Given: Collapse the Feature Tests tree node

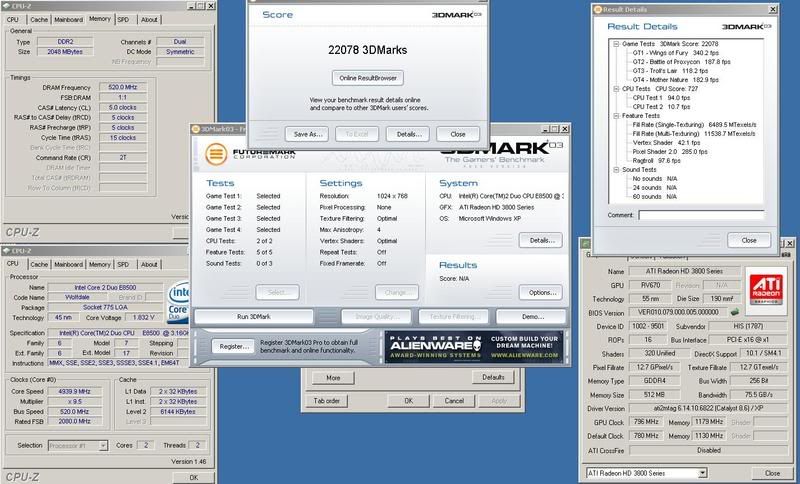Looking at the screenshot, I should (616, 116).
